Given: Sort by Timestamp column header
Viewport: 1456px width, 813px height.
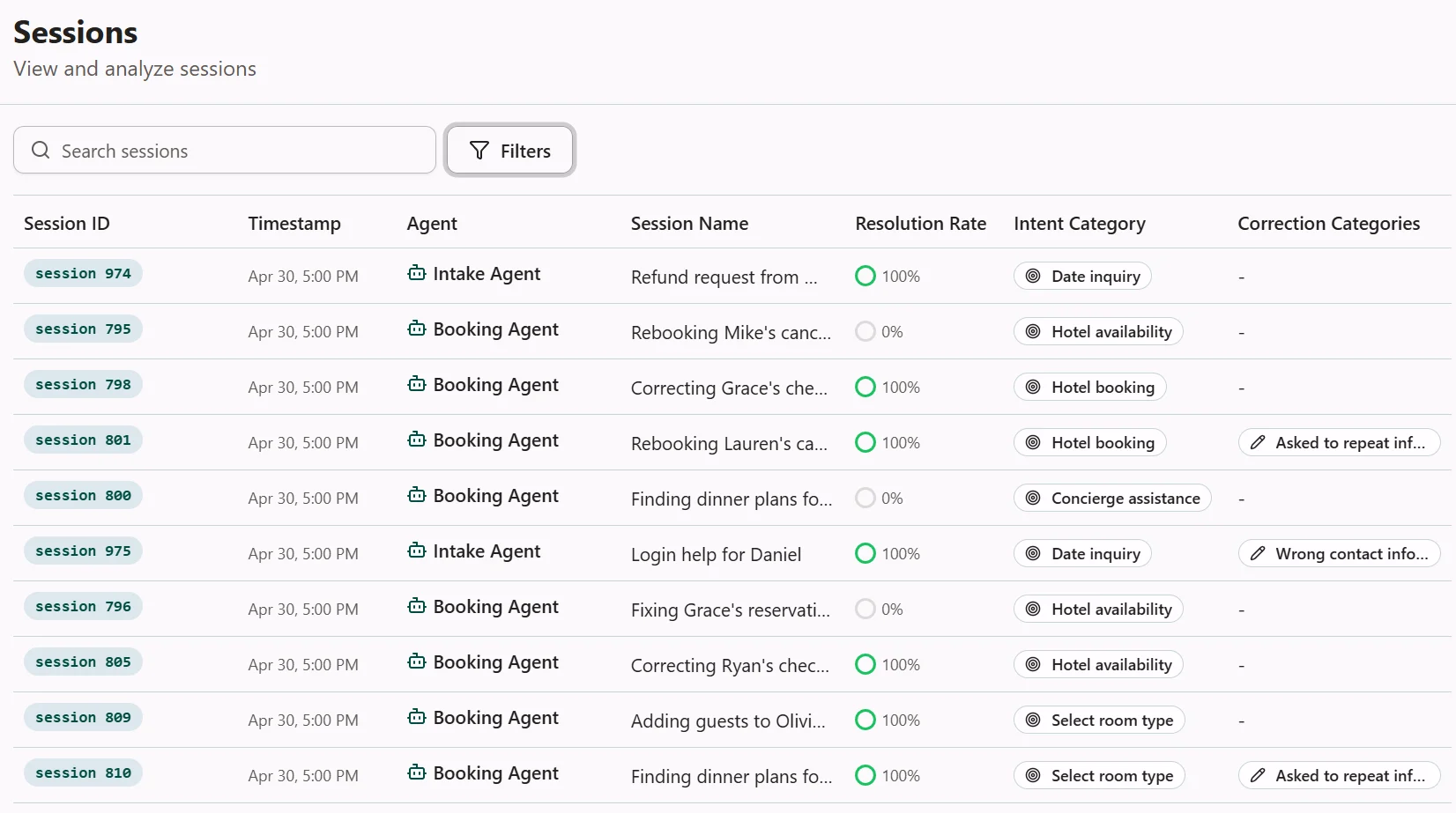Looking at the screenshot, I should pyautogui.click(x=294, y=224).
